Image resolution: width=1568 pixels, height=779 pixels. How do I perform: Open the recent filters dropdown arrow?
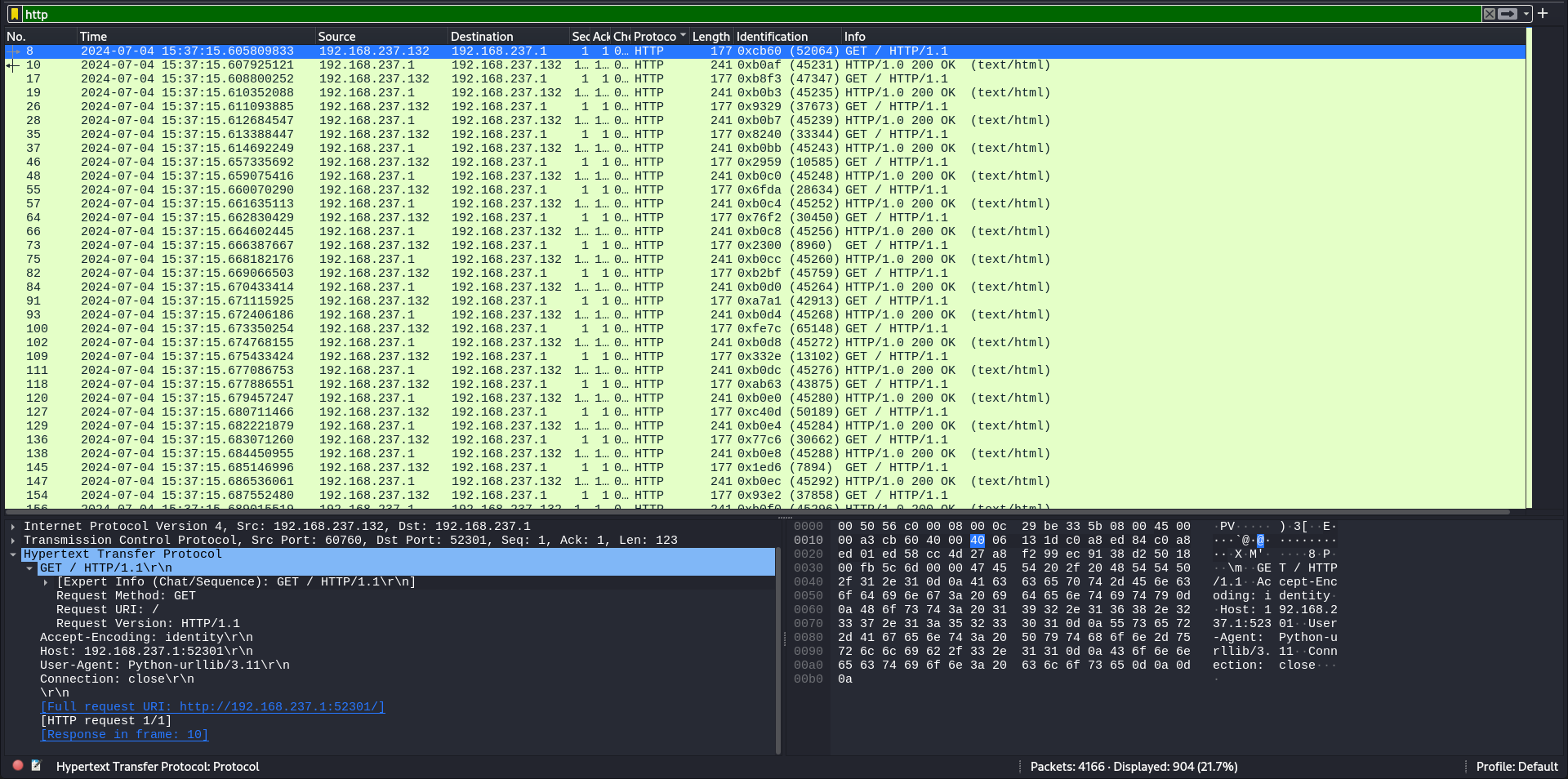pos(1526,14)
